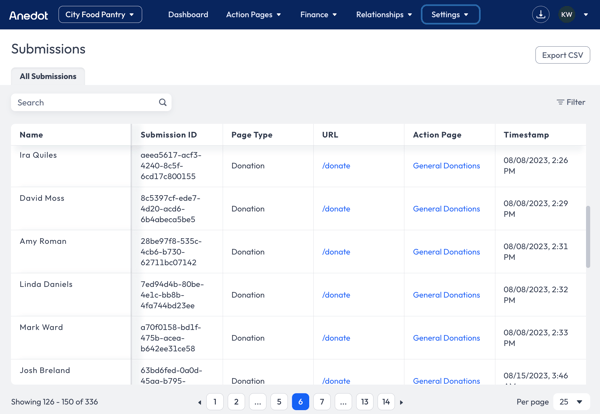
Task: Go to page 13
Action: click(x=365, y=402)
